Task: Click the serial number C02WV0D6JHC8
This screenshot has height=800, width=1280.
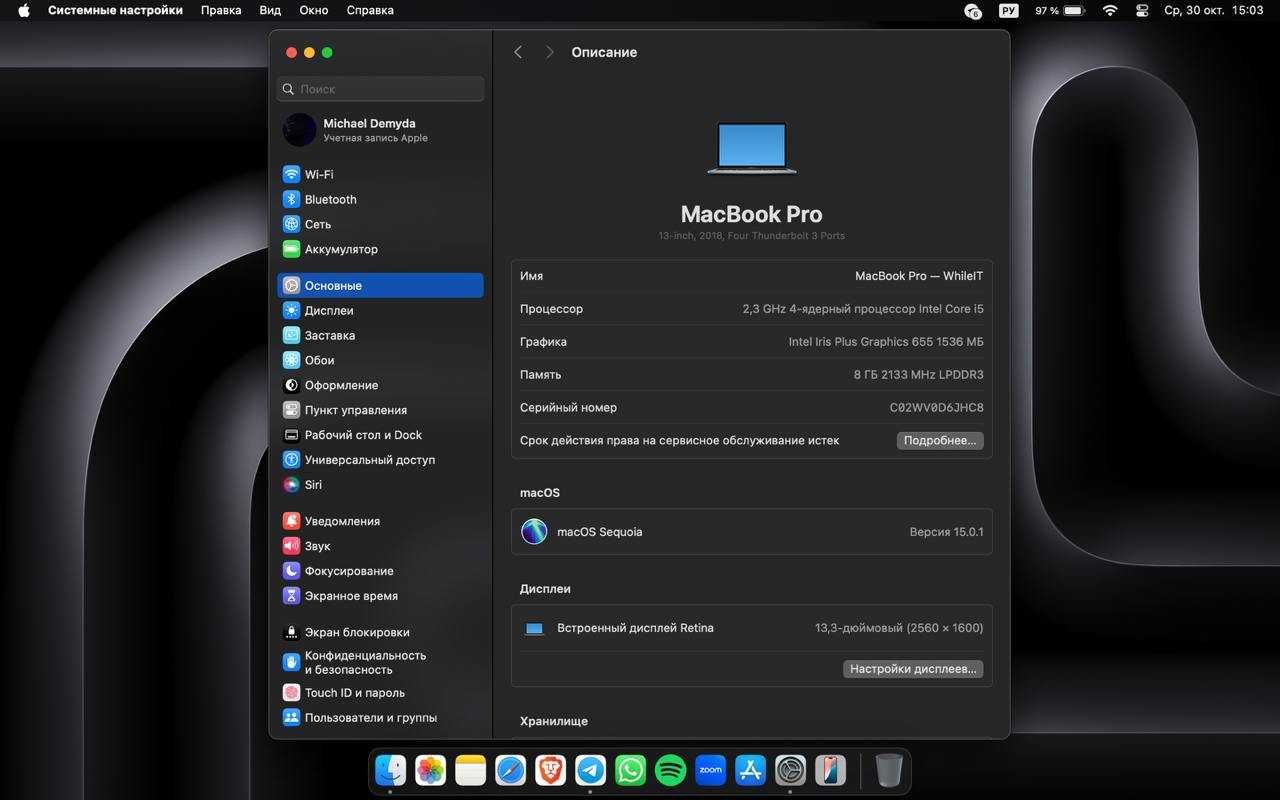Action: click(937, 408)
